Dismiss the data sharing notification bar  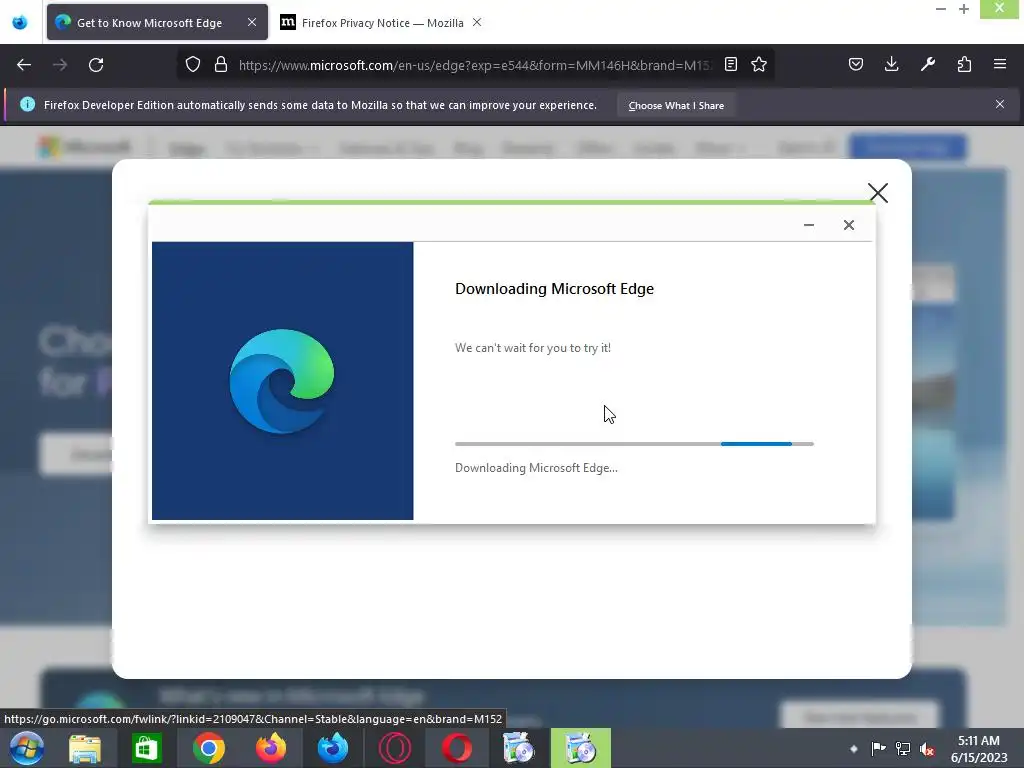coord(1000,104)
